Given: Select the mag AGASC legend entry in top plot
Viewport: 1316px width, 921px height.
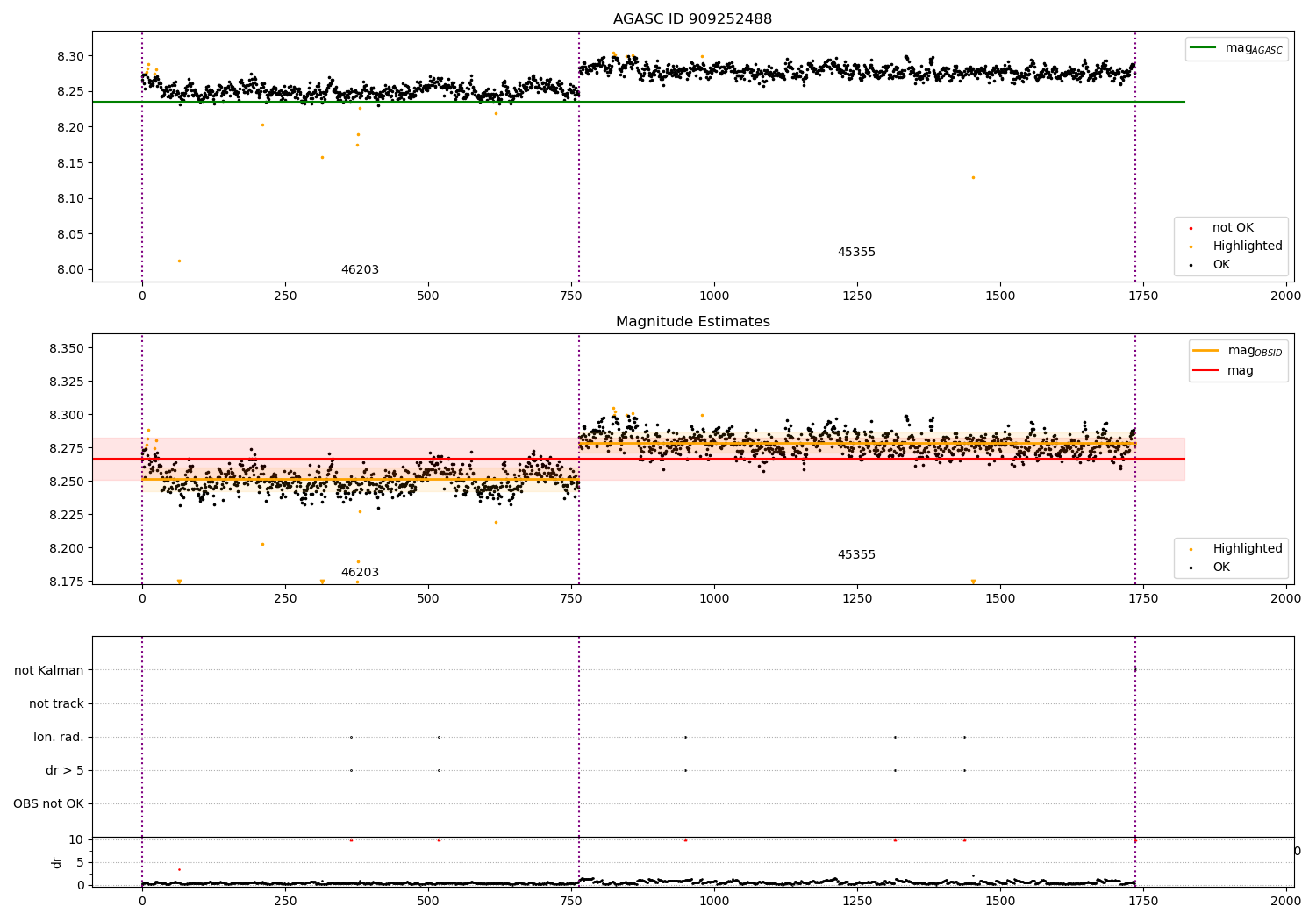Looking at the screenshot, I should [1236, 48].
